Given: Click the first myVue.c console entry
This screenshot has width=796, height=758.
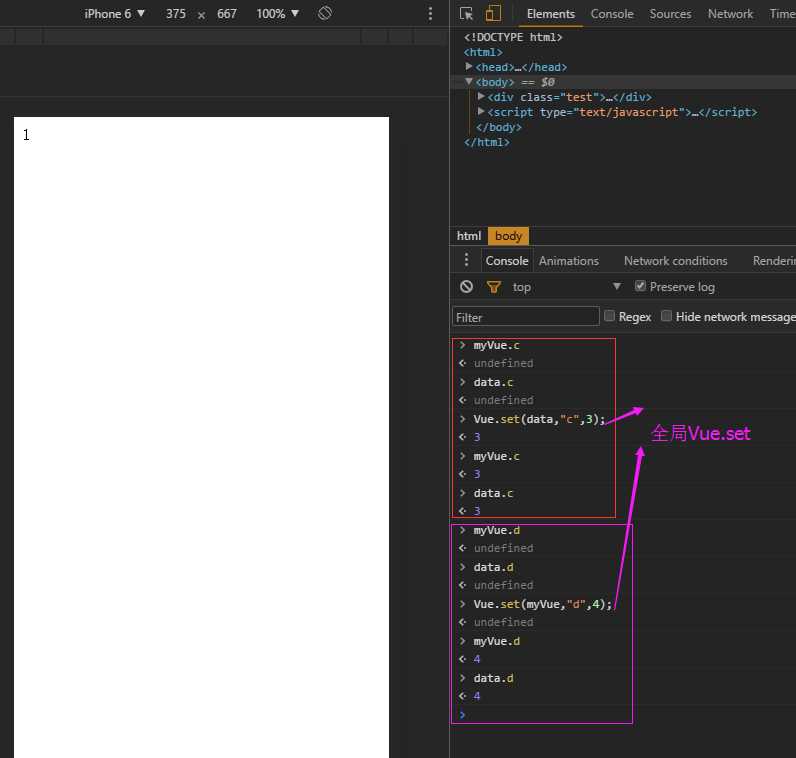Looking at the screenshot, I should point(496,345).
